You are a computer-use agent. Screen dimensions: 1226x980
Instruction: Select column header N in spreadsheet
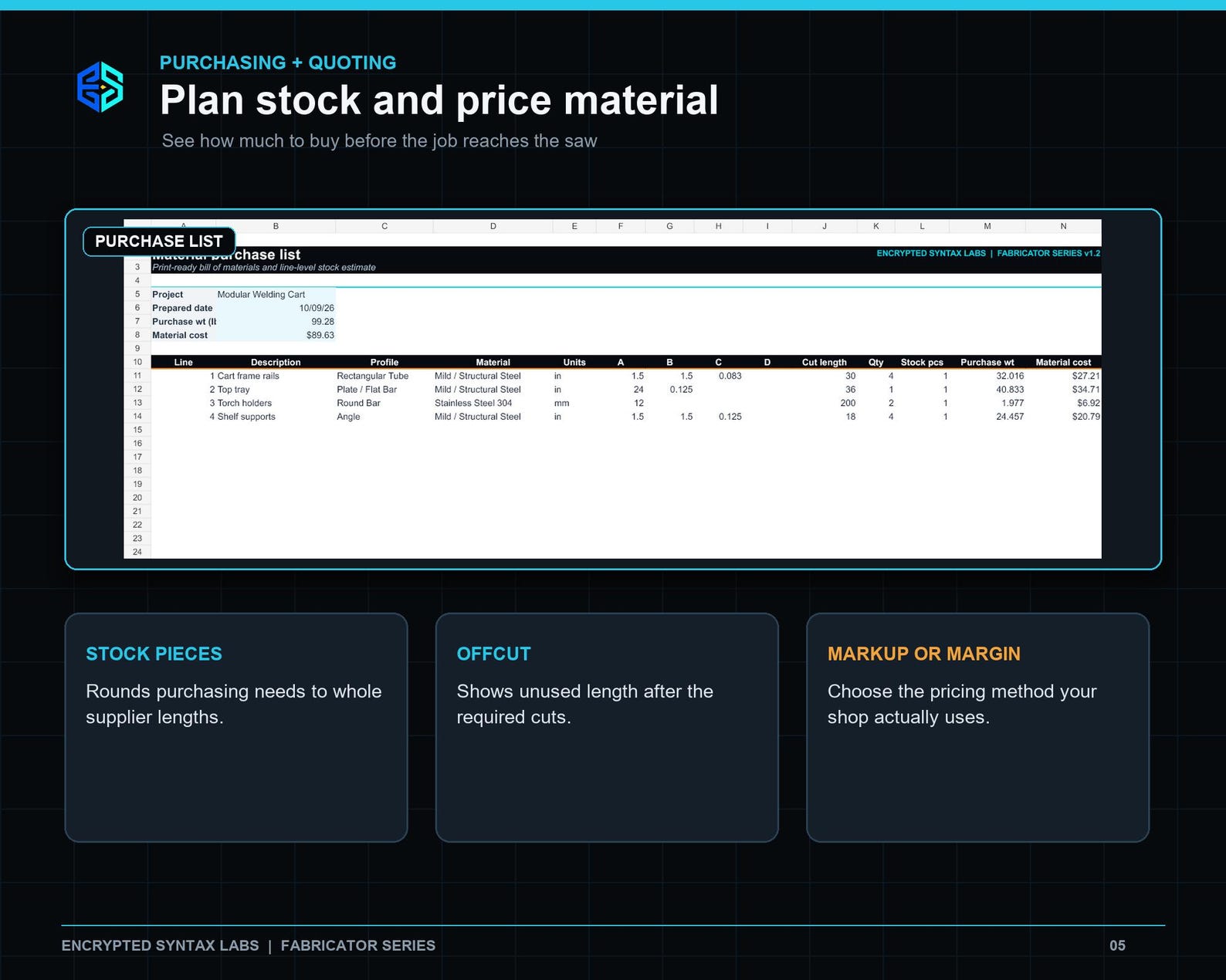pyautogui.click(x=1063, y=226)
